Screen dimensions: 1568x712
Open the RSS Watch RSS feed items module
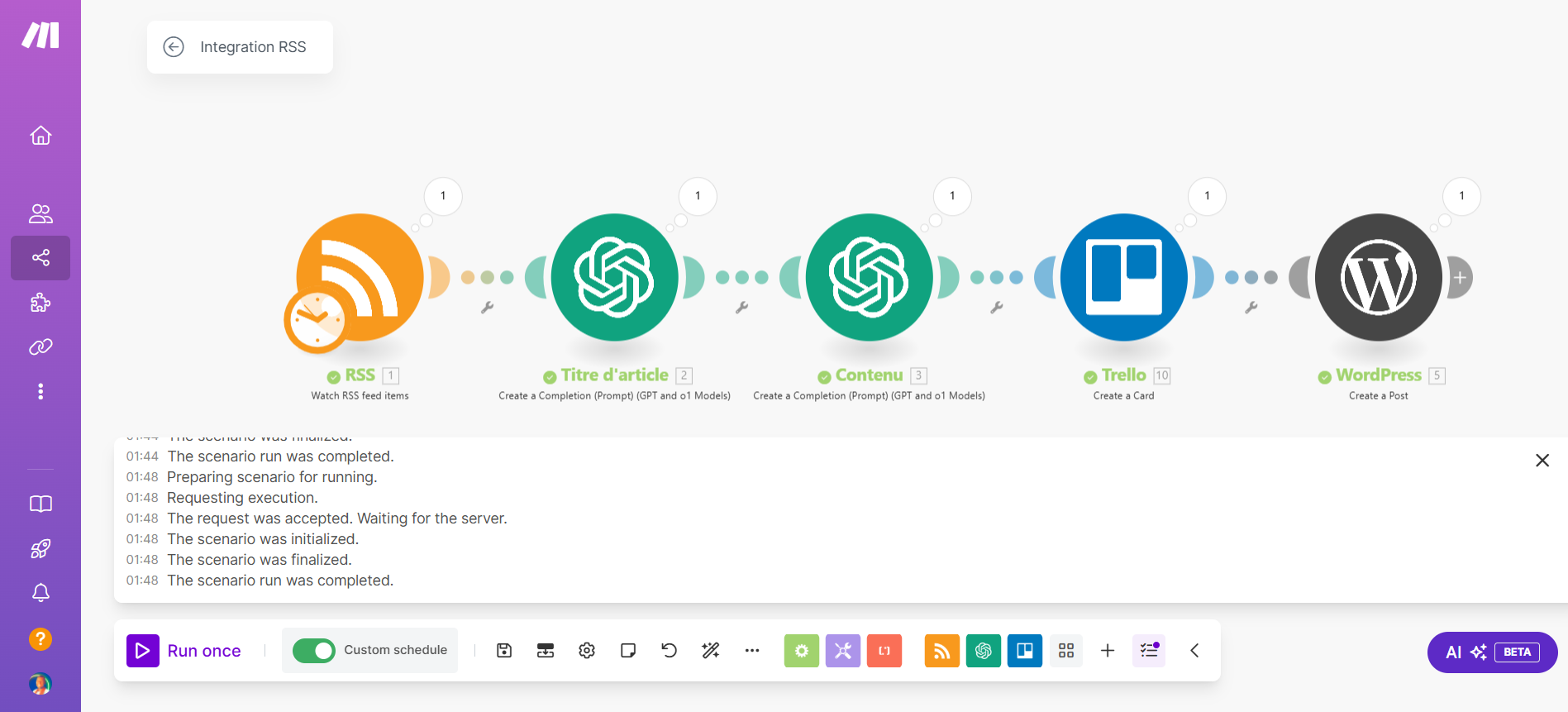click(360, 277)
